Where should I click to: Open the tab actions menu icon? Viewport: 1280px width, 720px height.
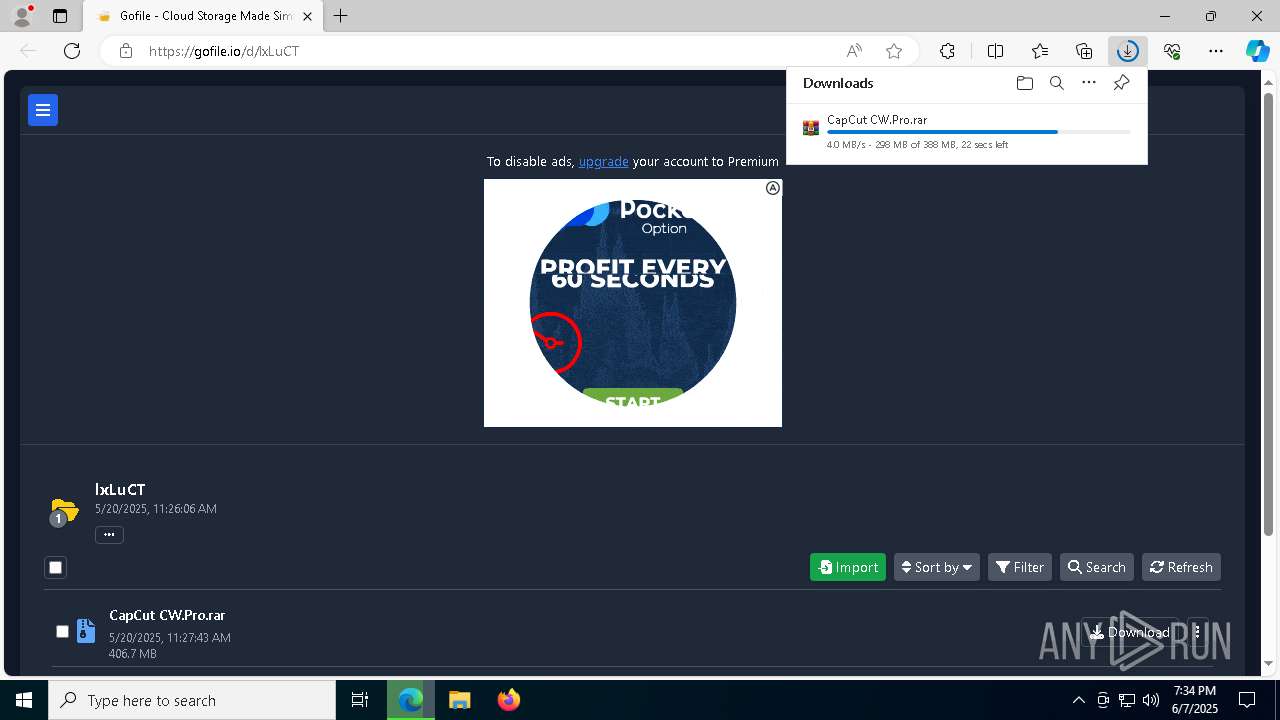[60, 16]
